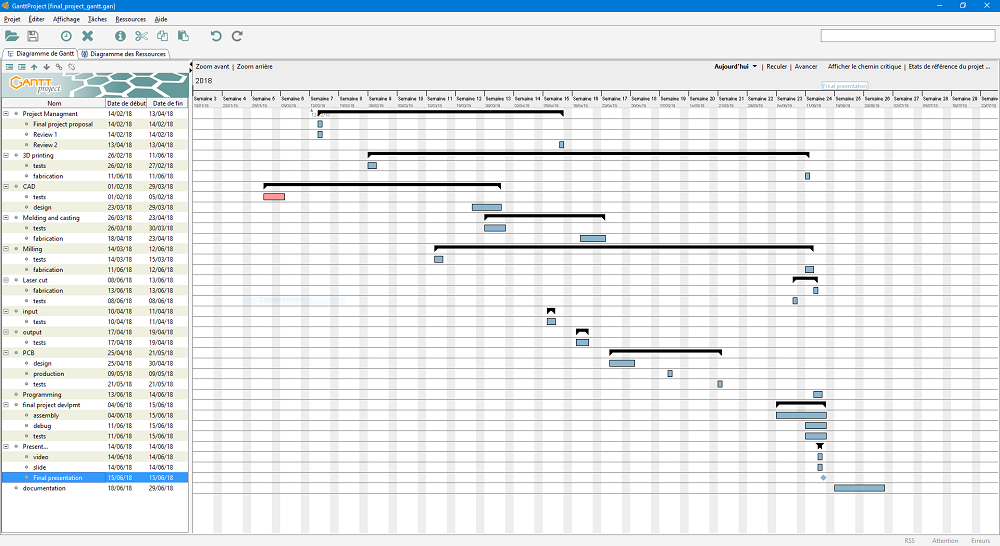The image size is (1000, 546).
Task: Click the Date de fin column header
Action: pyautogui.click(x=168, y=103)
